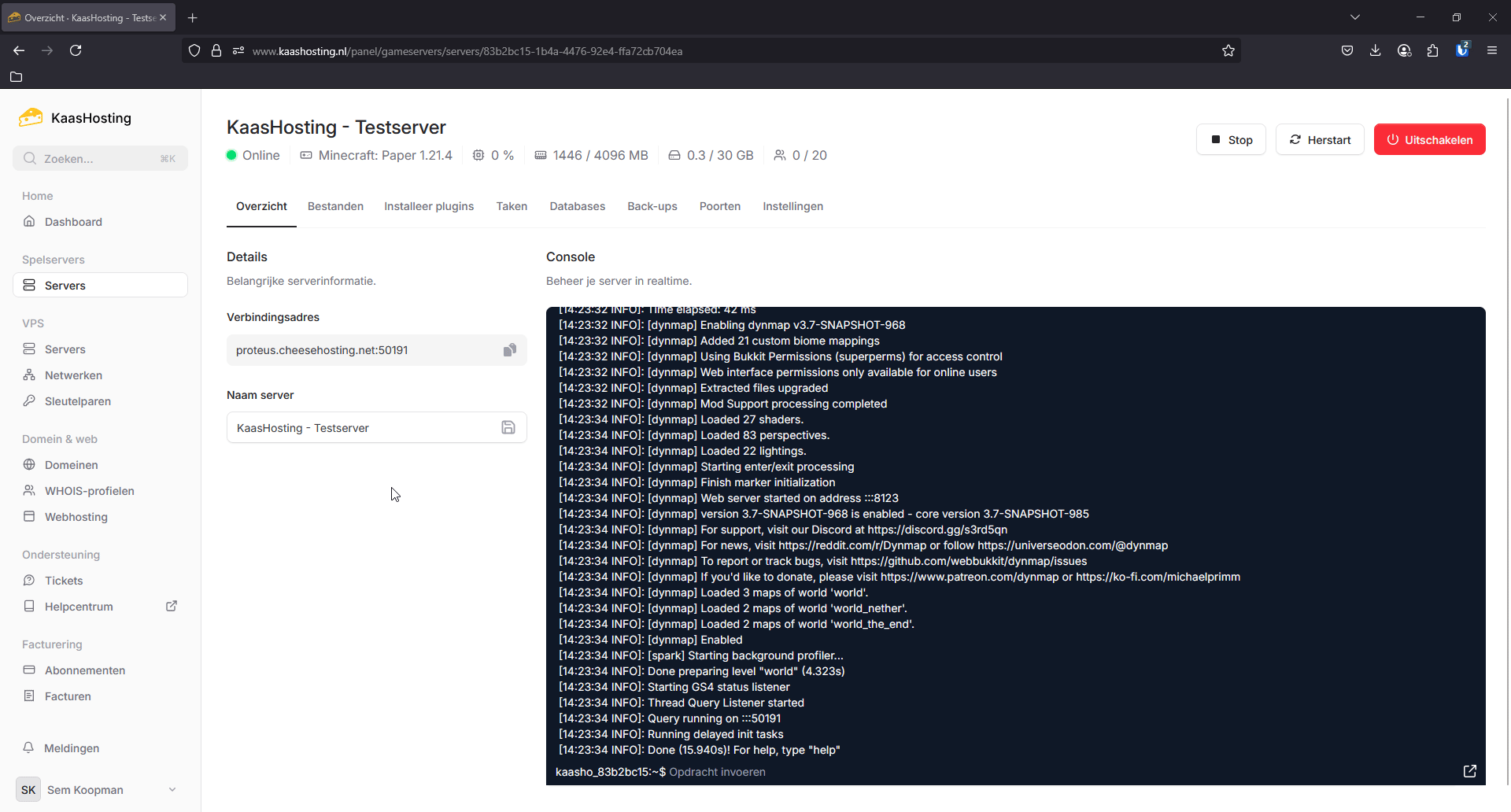Open WHOIS-profielen in sidebar
The image size is (1511, 812).
tap(100, 491)
